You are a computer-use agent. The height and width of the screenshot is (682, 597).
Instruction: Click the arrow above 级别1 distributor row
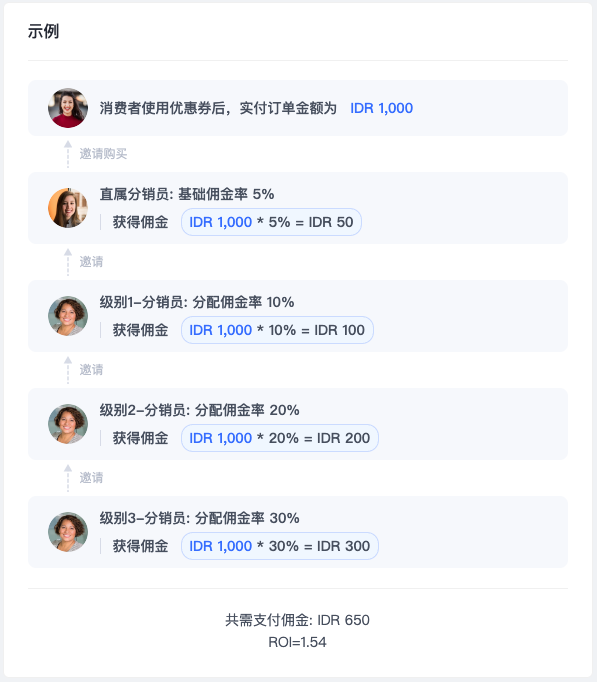(x=68, y=262)
